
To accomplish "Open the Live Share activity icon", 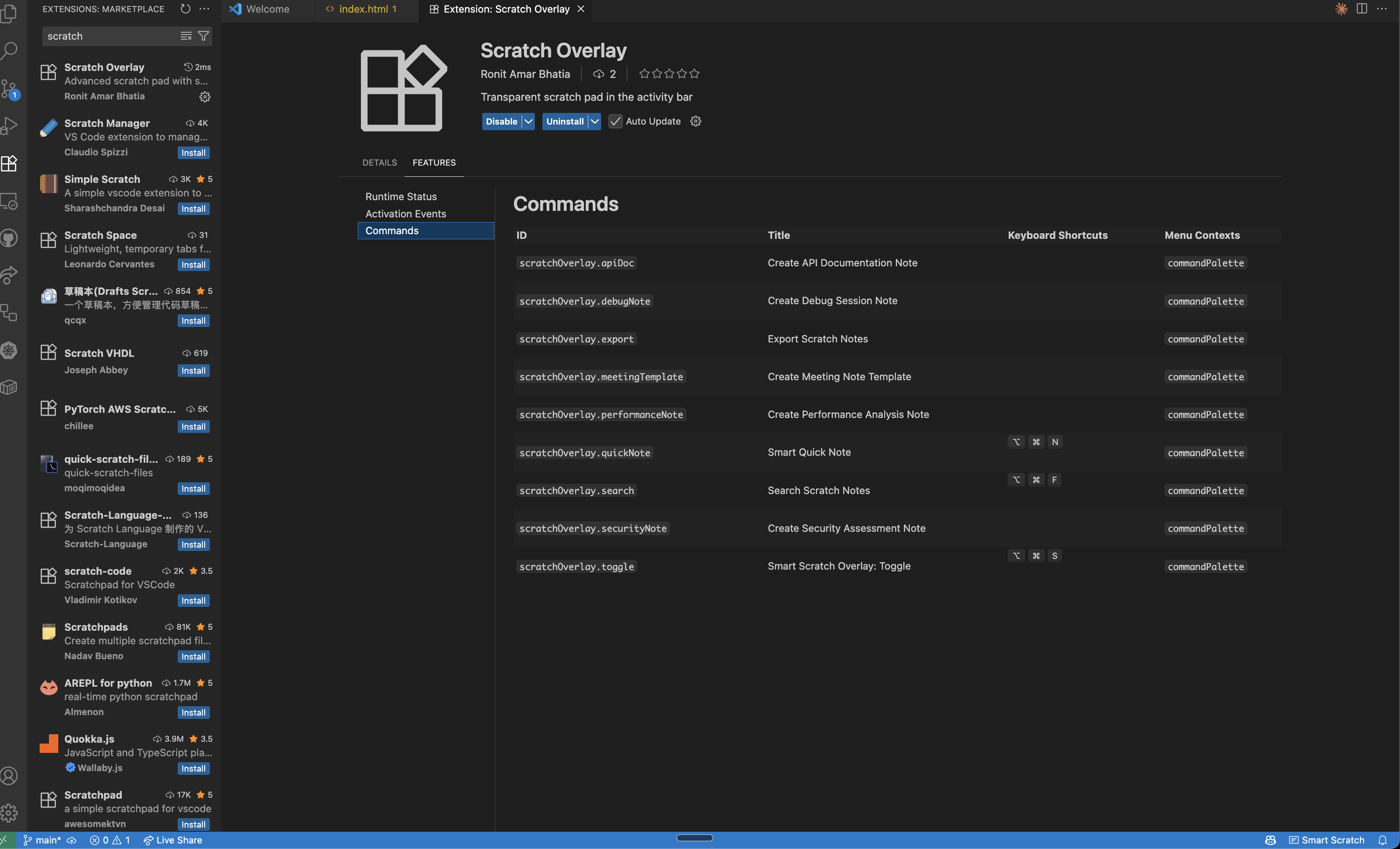I will point(9,276).
